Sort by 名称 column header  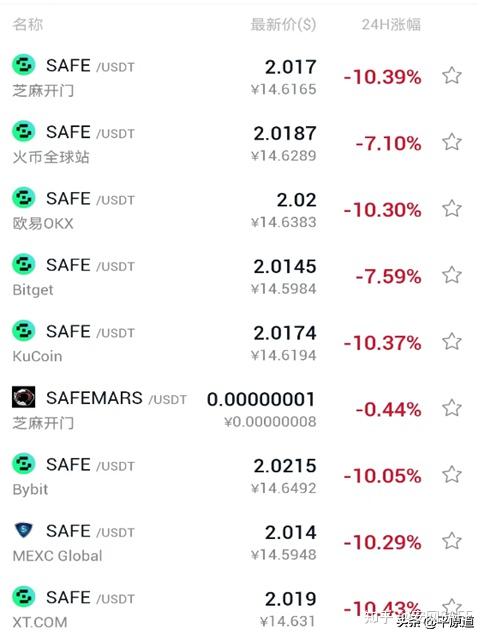[27, 24]
